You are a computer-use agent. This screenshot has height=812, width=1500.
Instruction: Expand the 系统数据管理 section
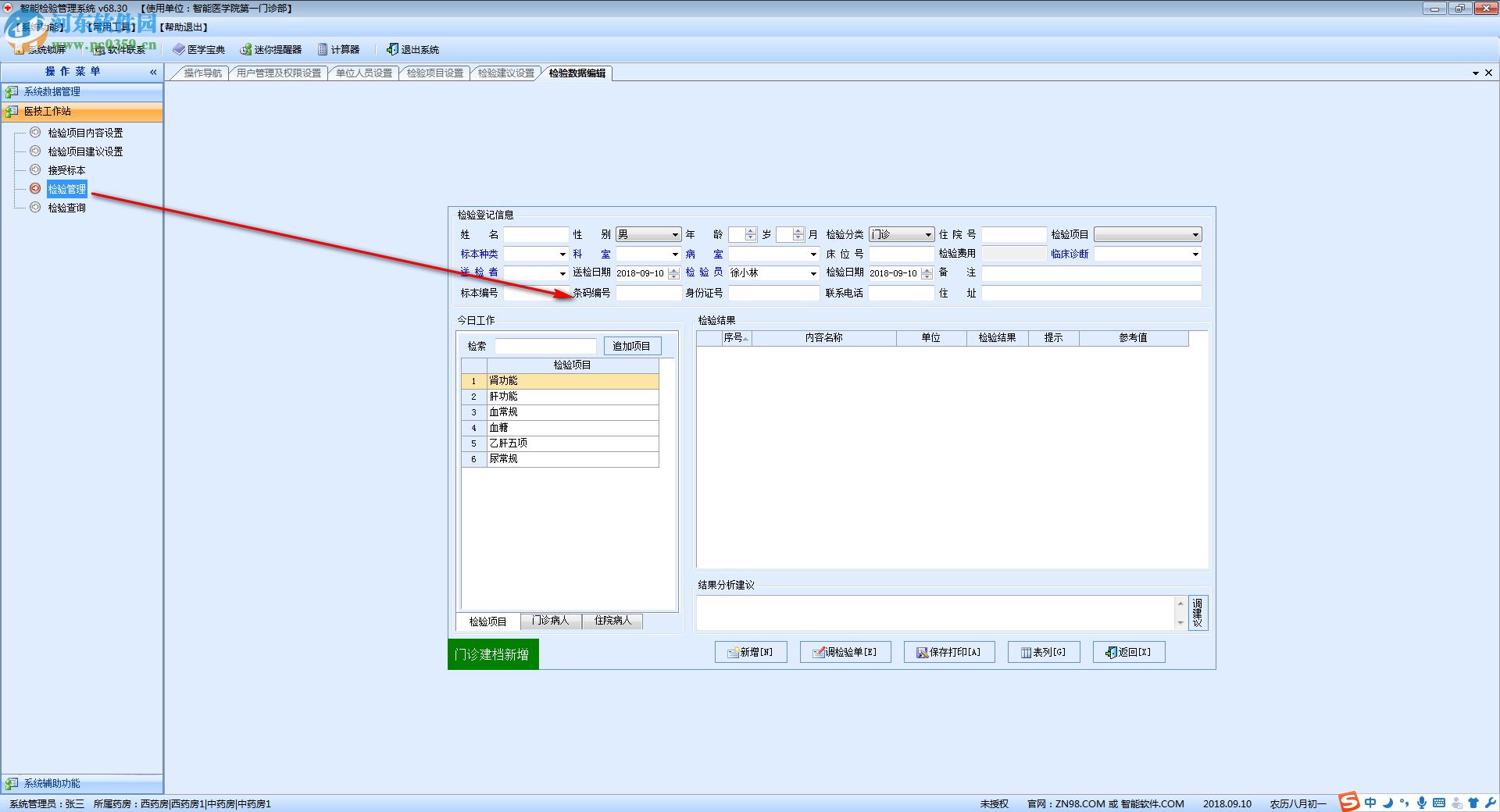(x=52, y=91)
